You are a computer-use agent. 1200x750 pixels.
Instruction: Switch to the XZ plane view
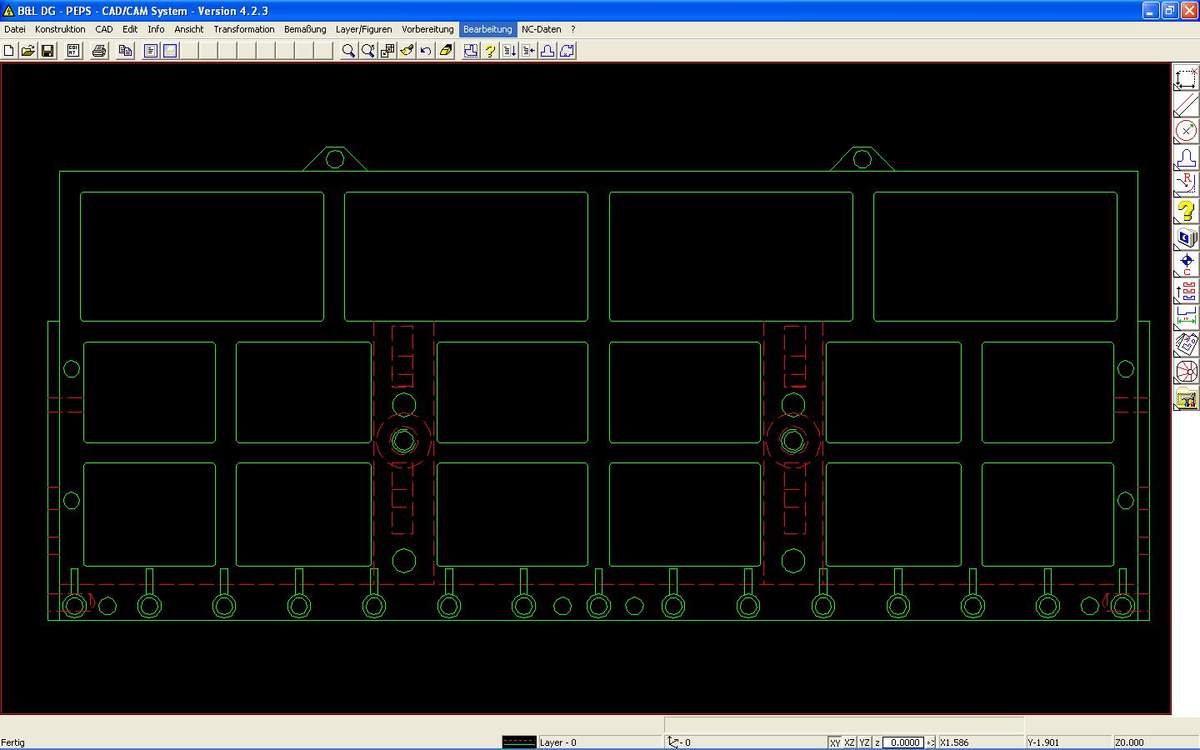click(850, 743)
